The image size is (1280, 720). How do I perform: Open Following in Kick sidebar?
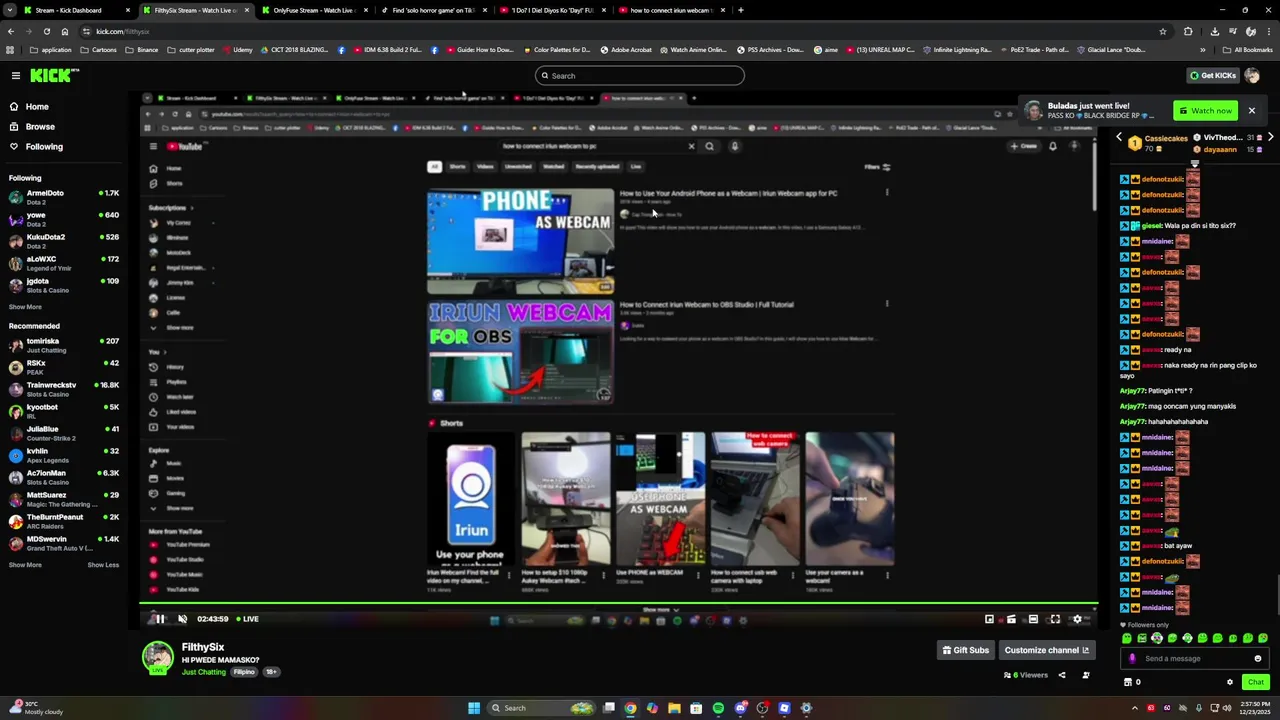(44, 147)
